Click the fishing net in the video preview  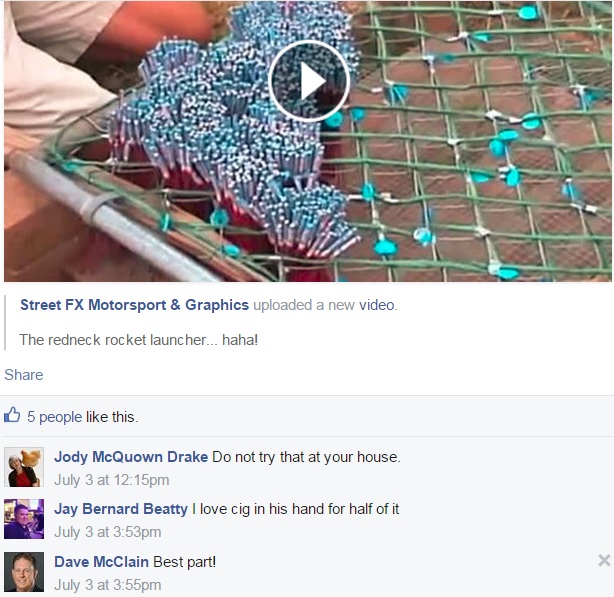coord(470,157)
